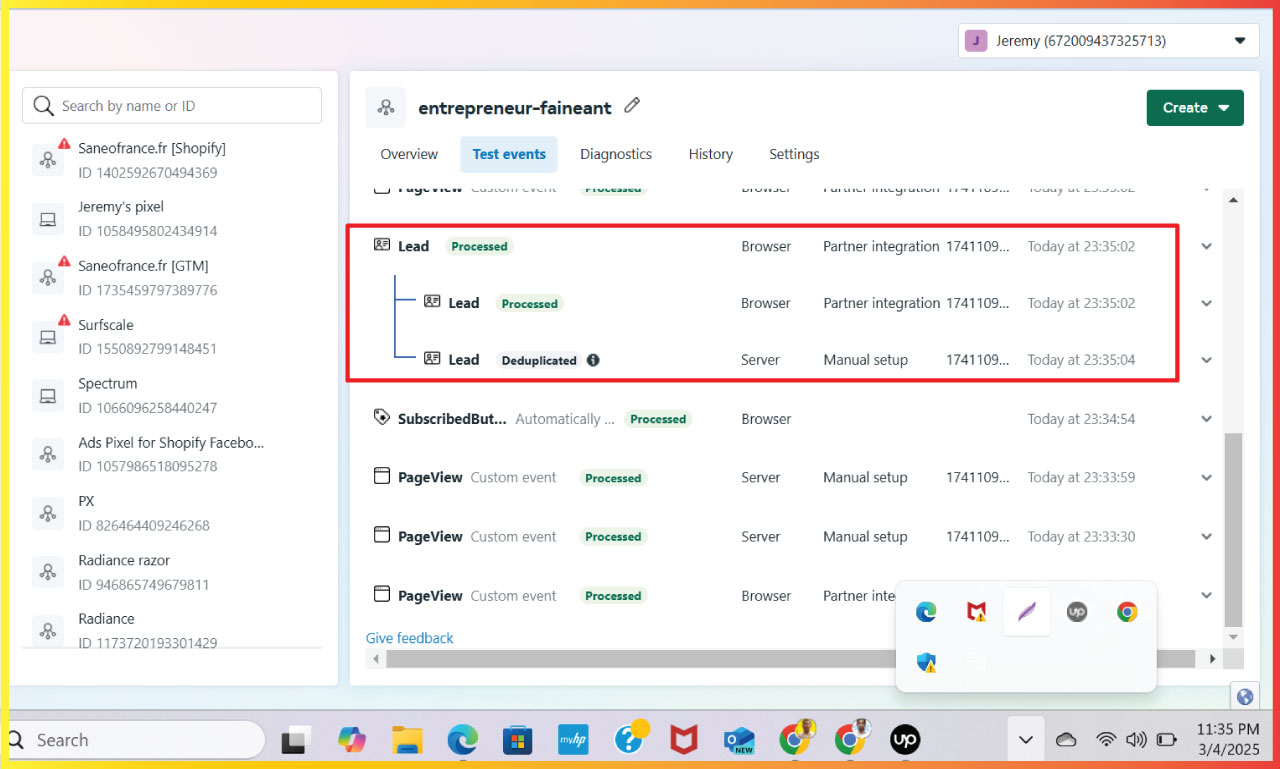Click the globe icon at bottom right
This screenshot has width=1280, height=769.
tap(1245, 697)
